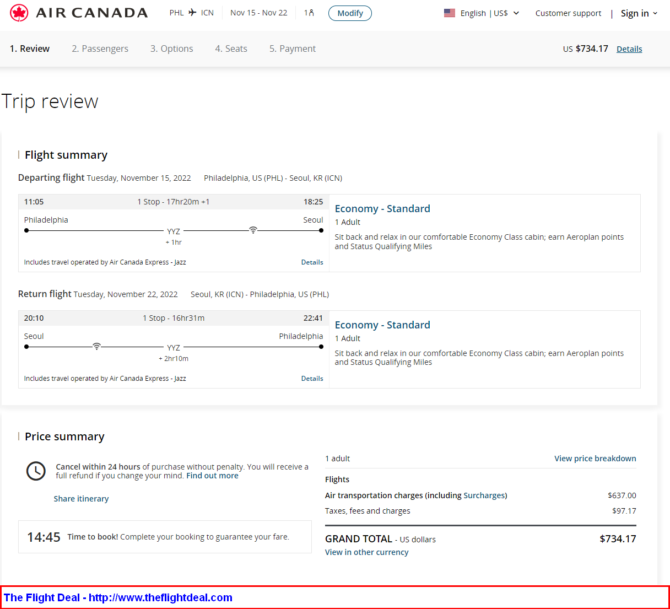Click the YYZ stop on return flight
The image size is (670, 609).
click(x=173, y=347)
